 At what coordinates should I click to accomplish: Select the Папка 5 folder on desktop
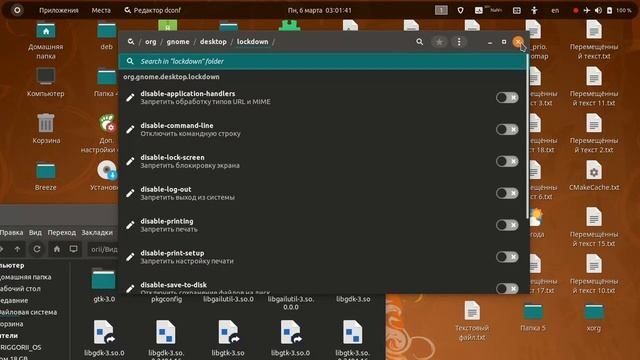pos(533,318)
